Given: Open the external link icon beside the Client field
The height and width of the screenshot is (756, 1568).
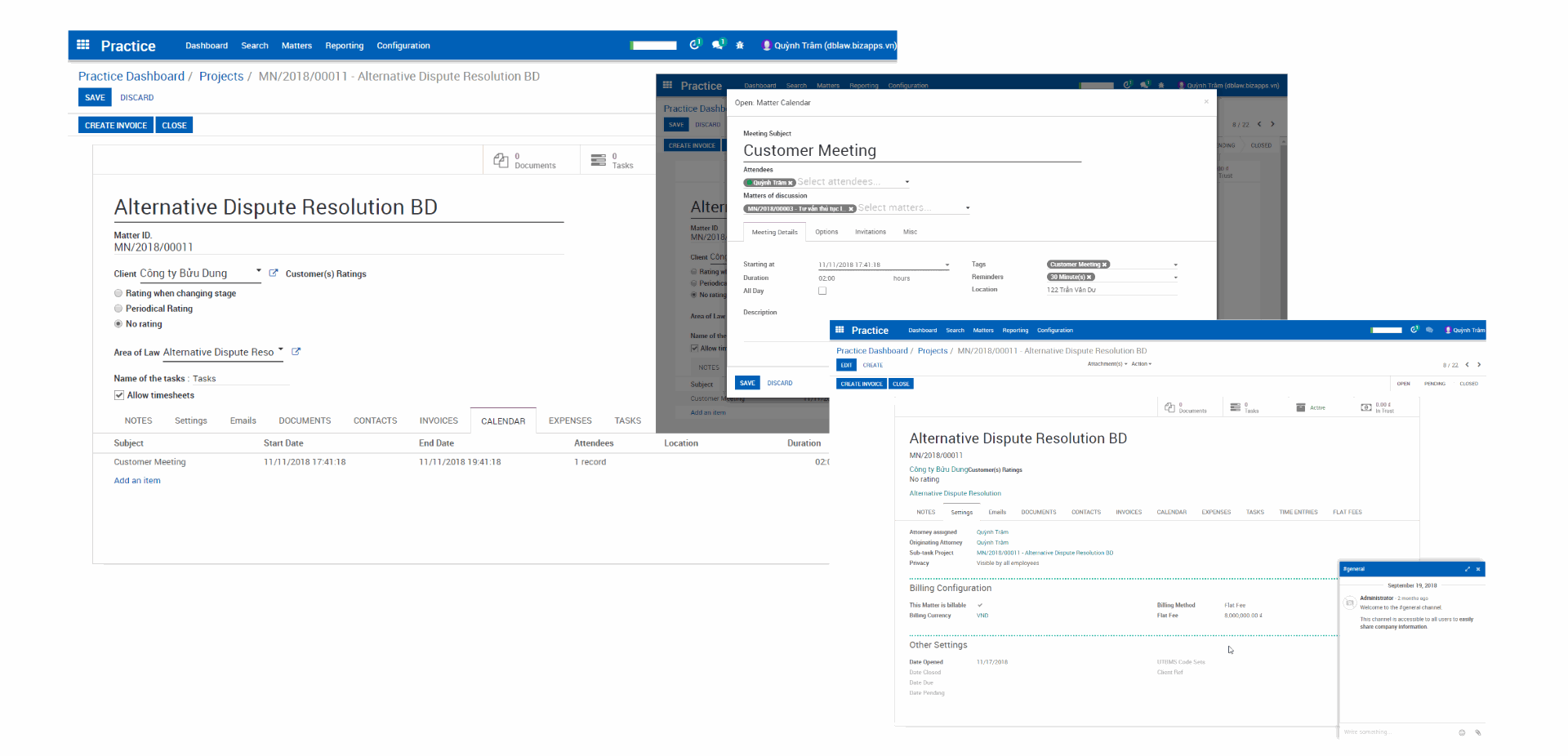Looking at the screenshot, I should point(274,273).
